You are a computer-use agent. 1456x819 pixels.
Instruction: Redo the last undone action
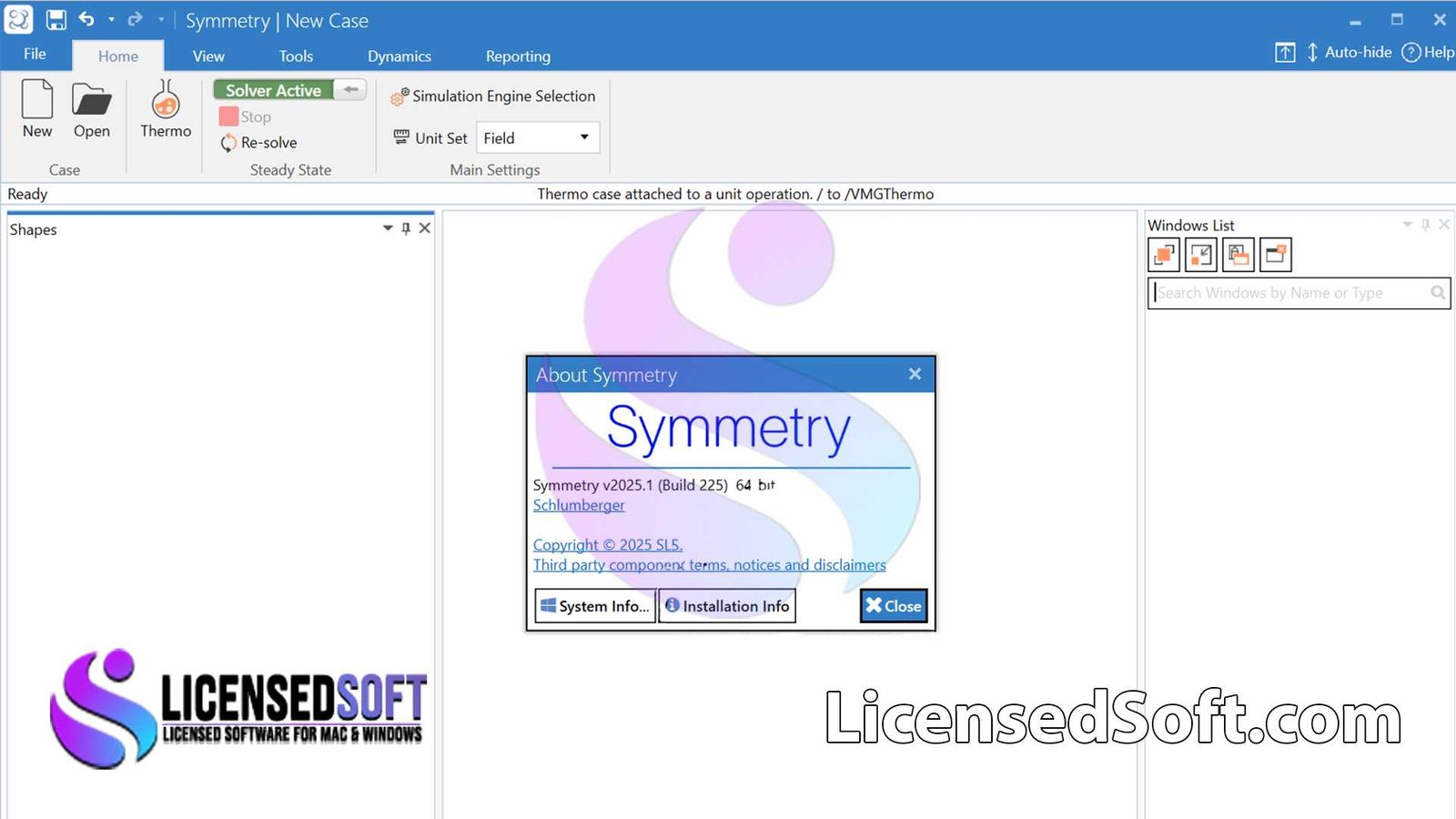click(135, 19)
